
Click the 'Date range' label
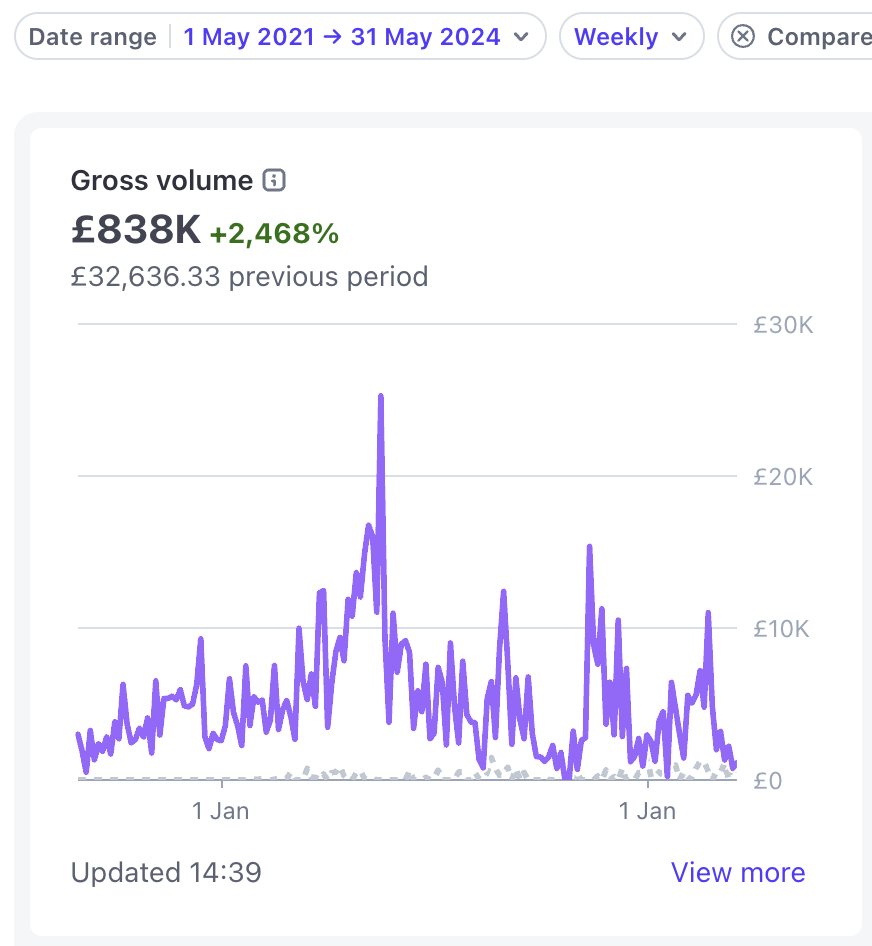coord(92,37)
